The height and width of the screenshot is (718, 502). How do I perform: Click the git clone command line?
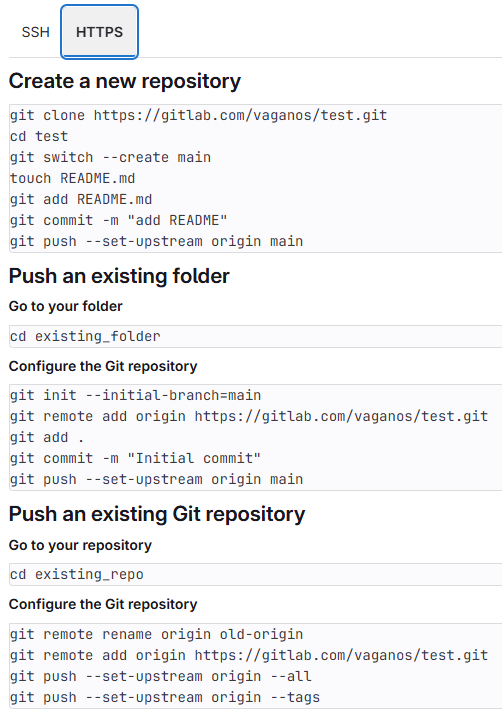[198, 115]
